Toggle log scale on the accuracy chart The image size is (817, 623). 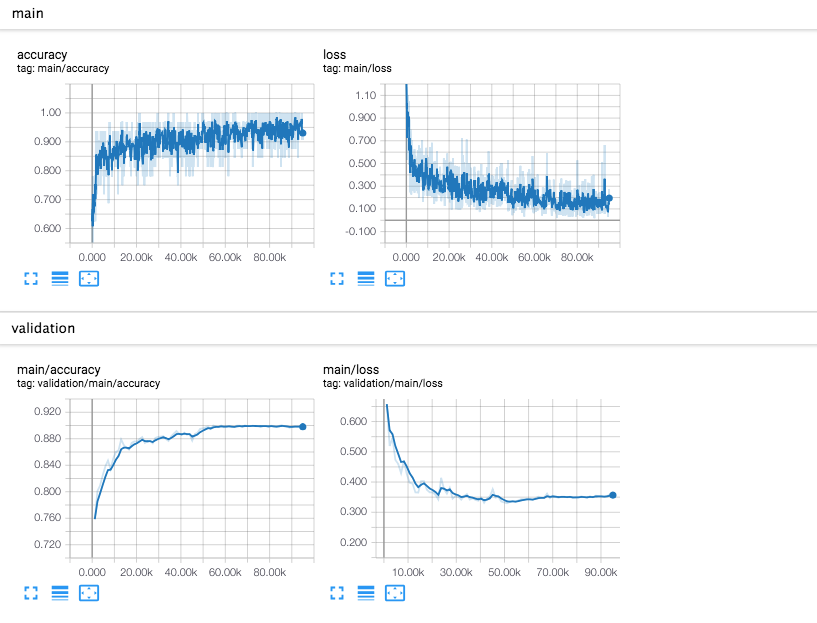click(59, 278)
